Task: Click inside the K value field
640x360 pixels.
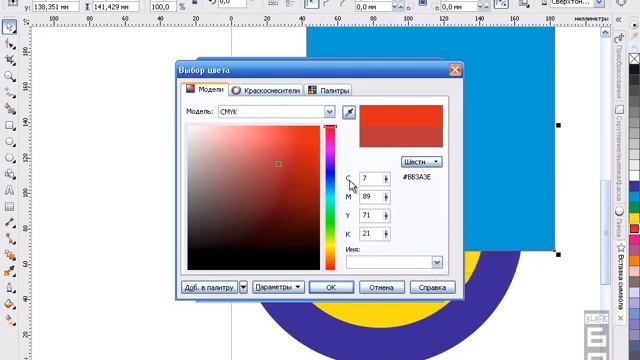Action: pyautogui.click(x=371, y=234)
